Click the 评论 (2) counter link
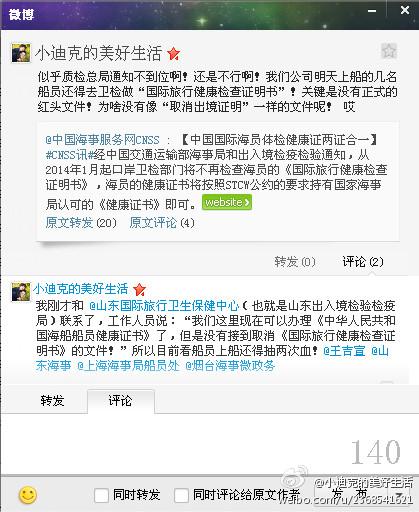Image resolution: width=419 pixels, height=512 pixels. click(x=363, y=262)
